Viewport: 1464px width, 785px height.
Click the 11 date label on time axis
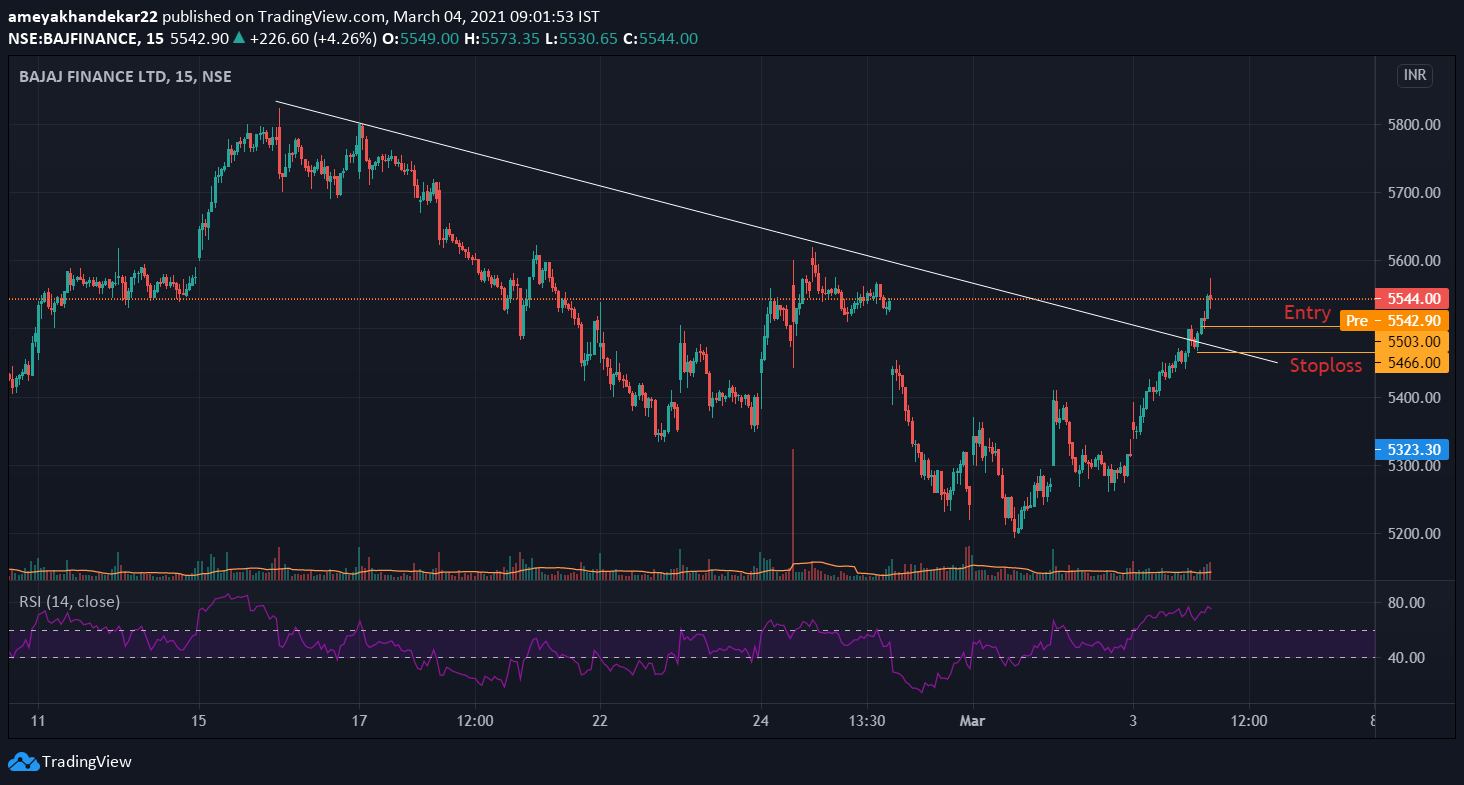click(39, 721)
